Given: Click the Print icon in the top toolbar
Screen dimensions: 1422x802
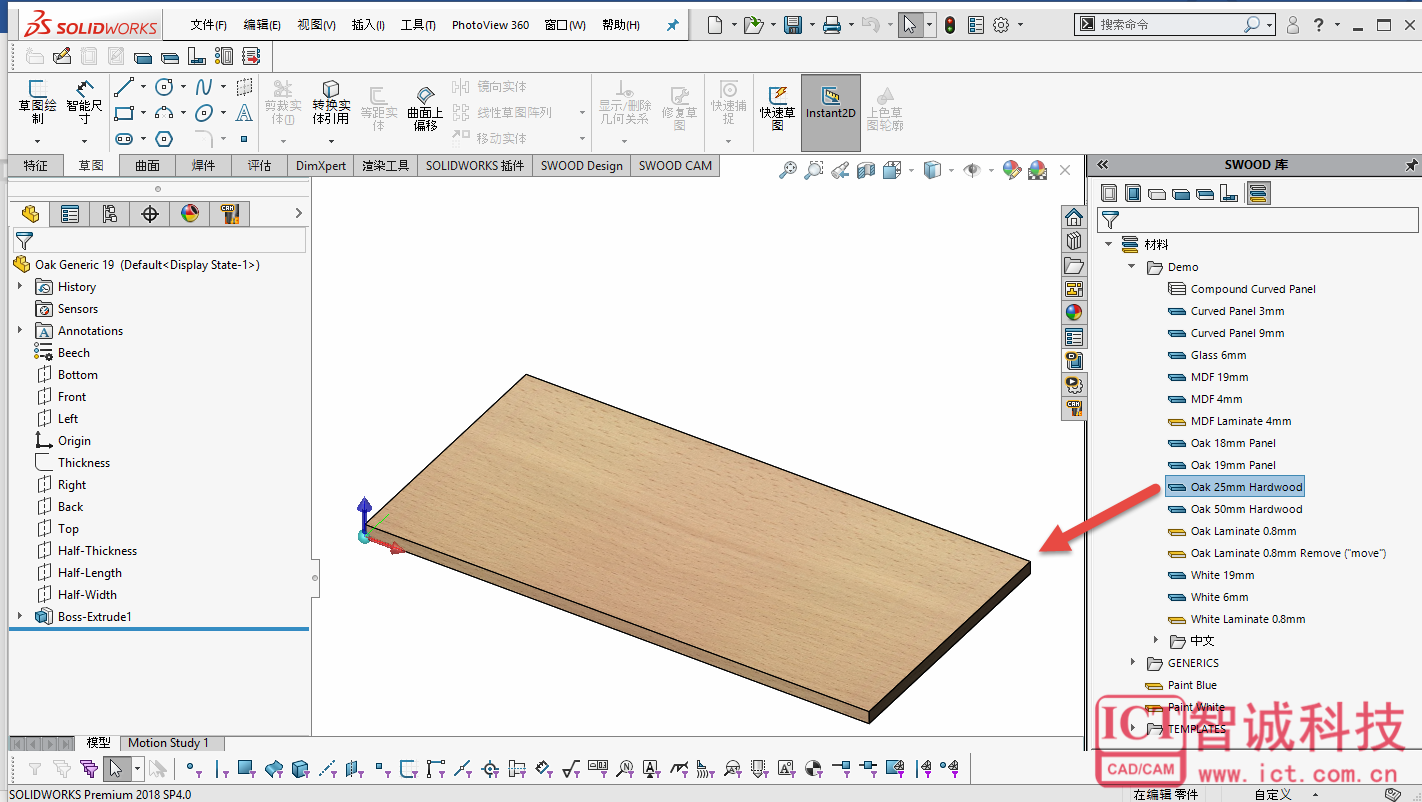Looking at the screenshot, I should pyautogui.click(x=831, y=25).
